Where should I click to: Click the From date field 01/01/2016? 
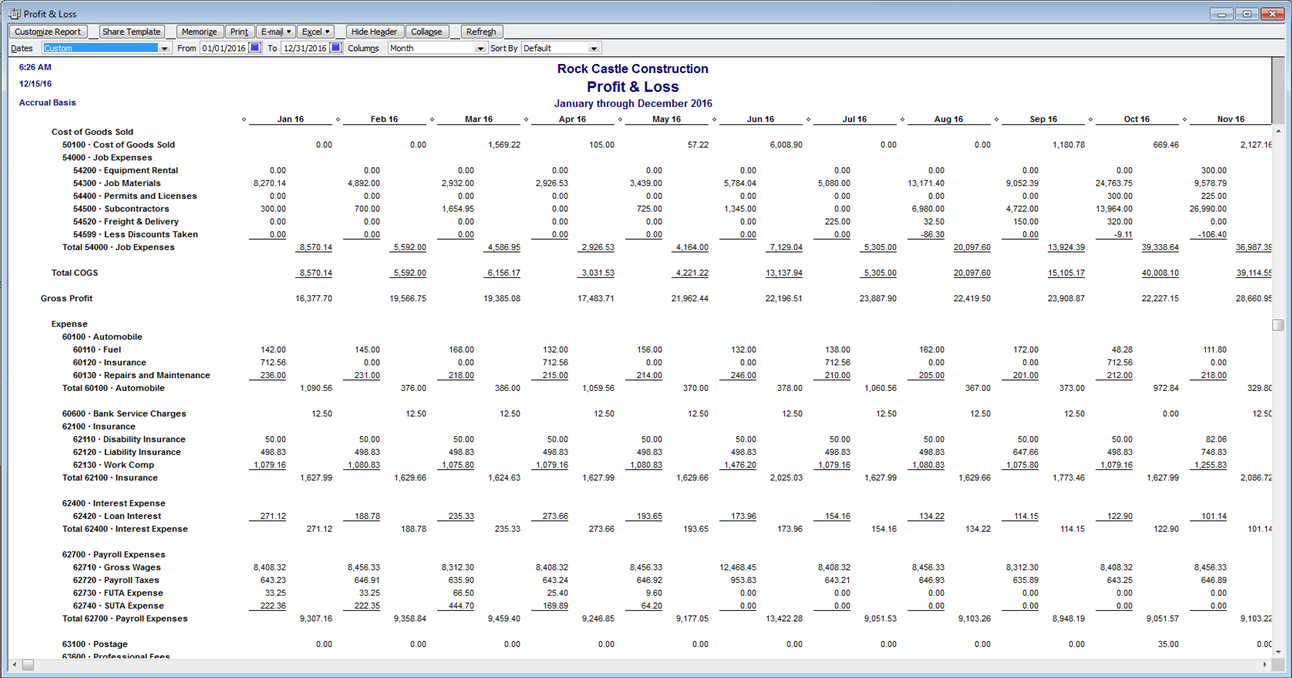tap(224, 48)
